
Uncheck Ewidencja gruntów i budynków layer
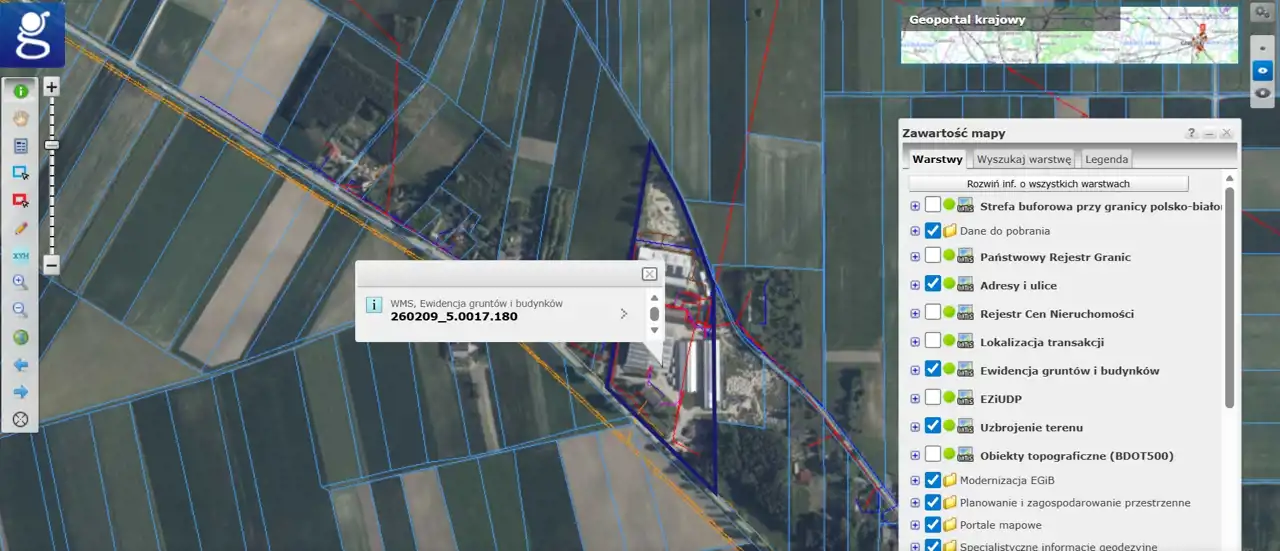coord(932,369)
